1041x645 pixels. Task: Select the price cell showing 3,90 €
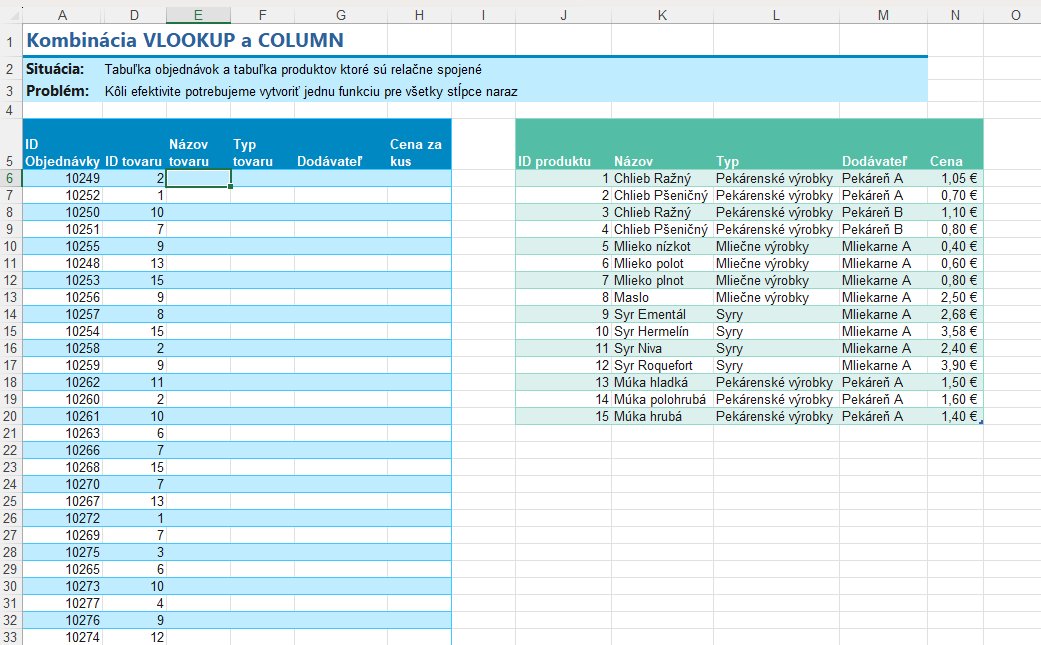click(955, 365)
